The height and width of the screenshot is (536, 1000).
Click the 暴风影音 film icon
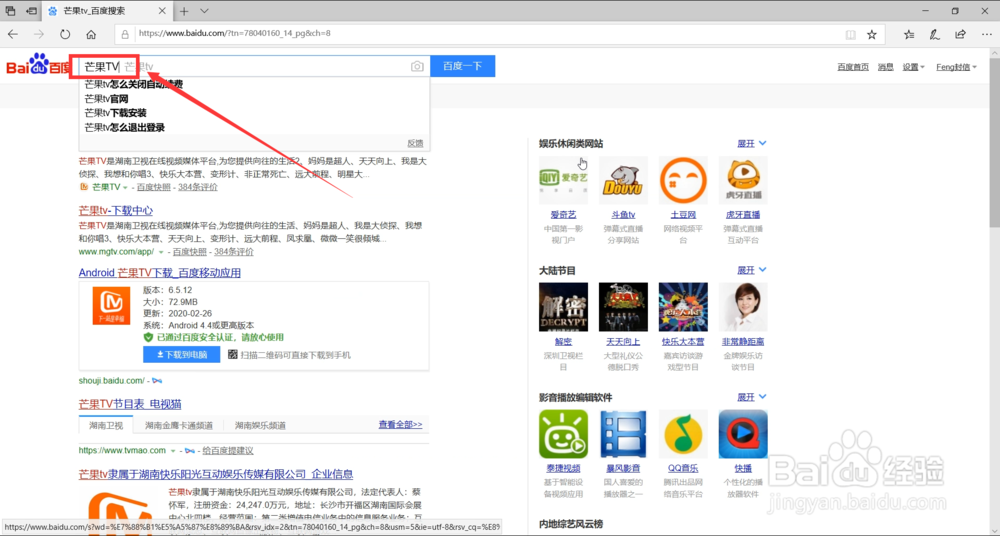point(623,434)
